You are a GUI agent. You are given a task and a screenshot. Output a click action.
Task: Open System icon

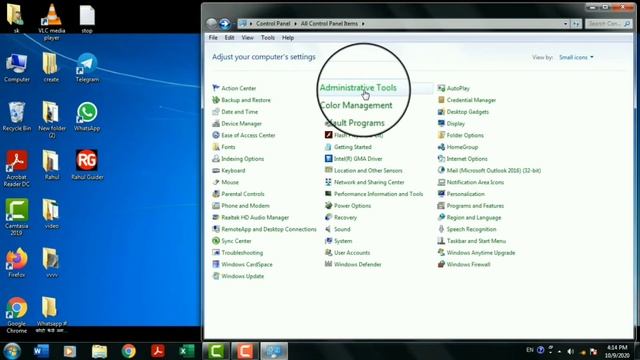click(329, 241)
